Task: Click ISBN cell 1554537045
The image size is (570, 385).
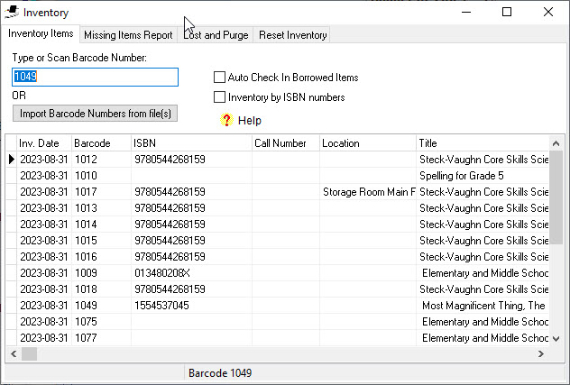Action: [192, 305]
